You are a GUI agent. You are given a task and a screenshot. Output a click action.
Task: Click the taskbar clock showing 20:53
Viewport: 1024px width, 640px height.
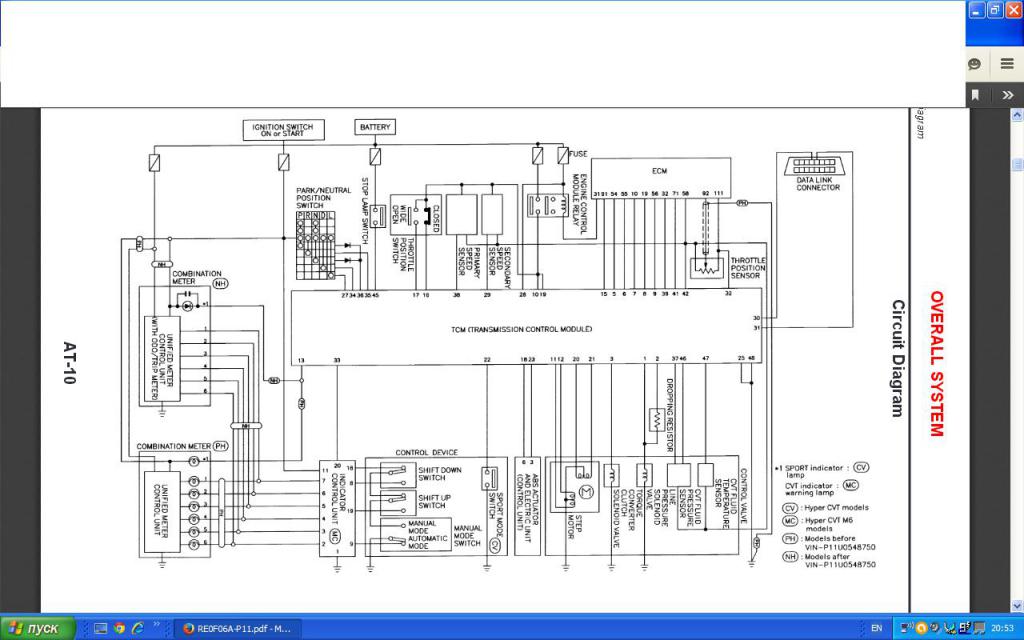pyautogui.click(x=1002, y=628)
